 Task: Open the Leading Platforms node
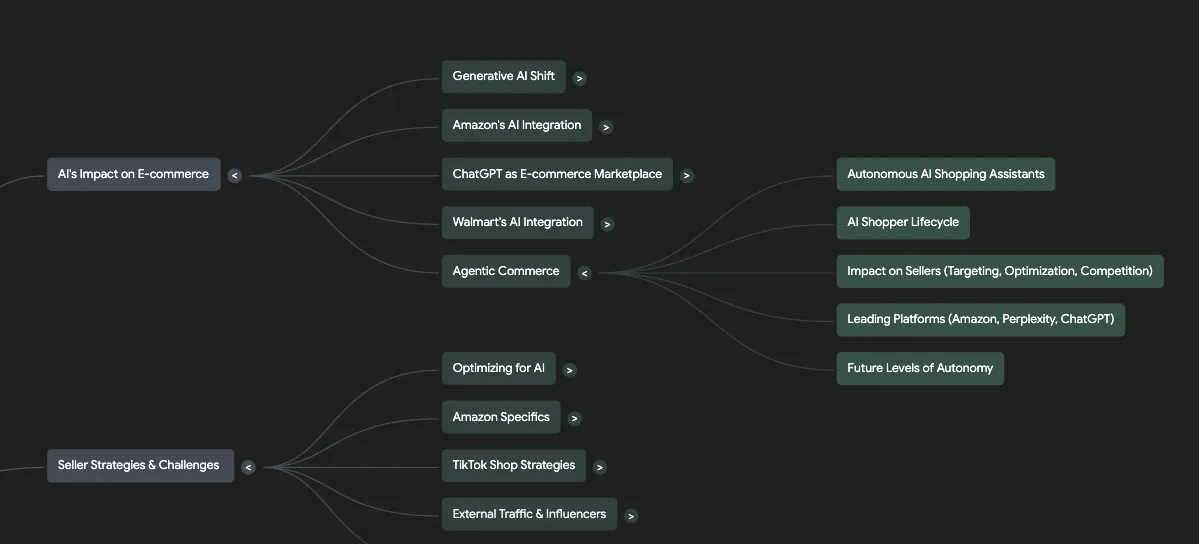[x=981, y=320]
